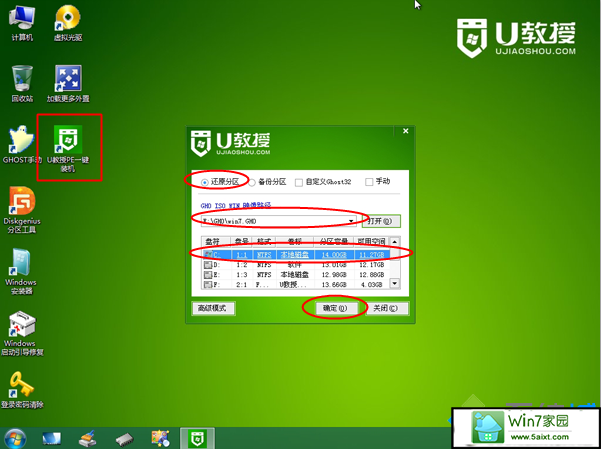Image resolution: width=601 pixels, height=449 pixels.
Task: Launch the GHOST手动 ghost icon
Action: tap(22, 145)
